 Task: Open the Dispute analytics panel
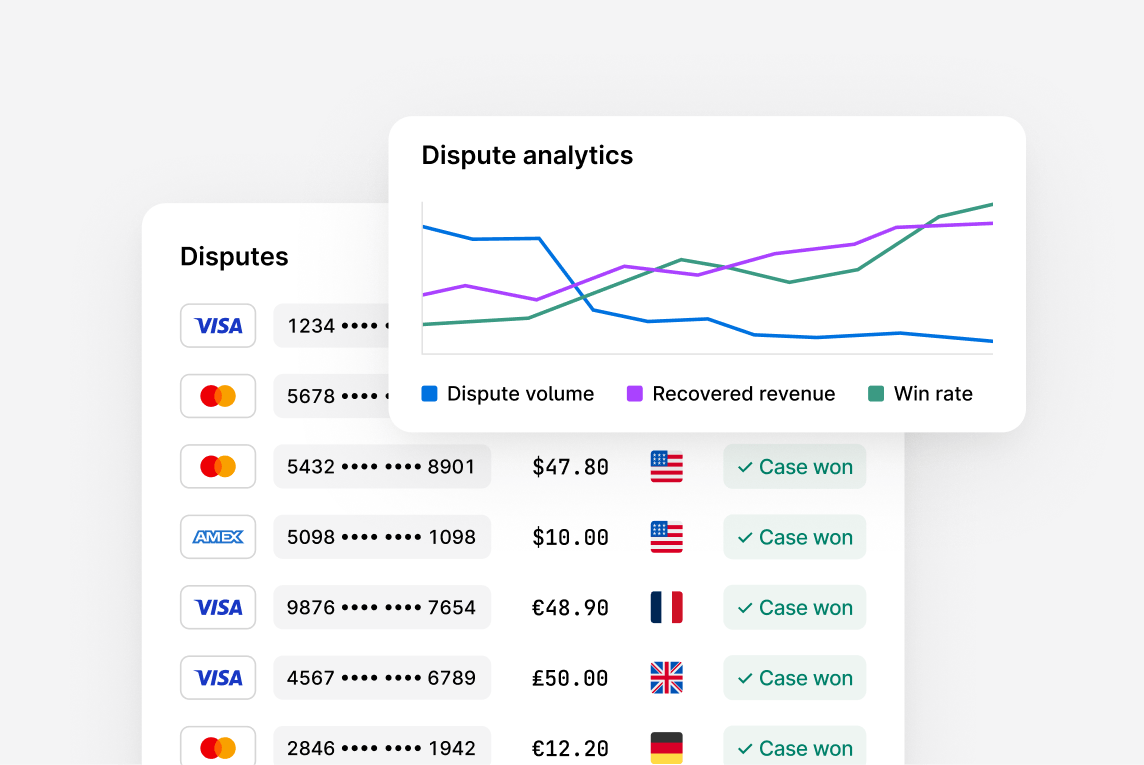click(x=527, y=156)
